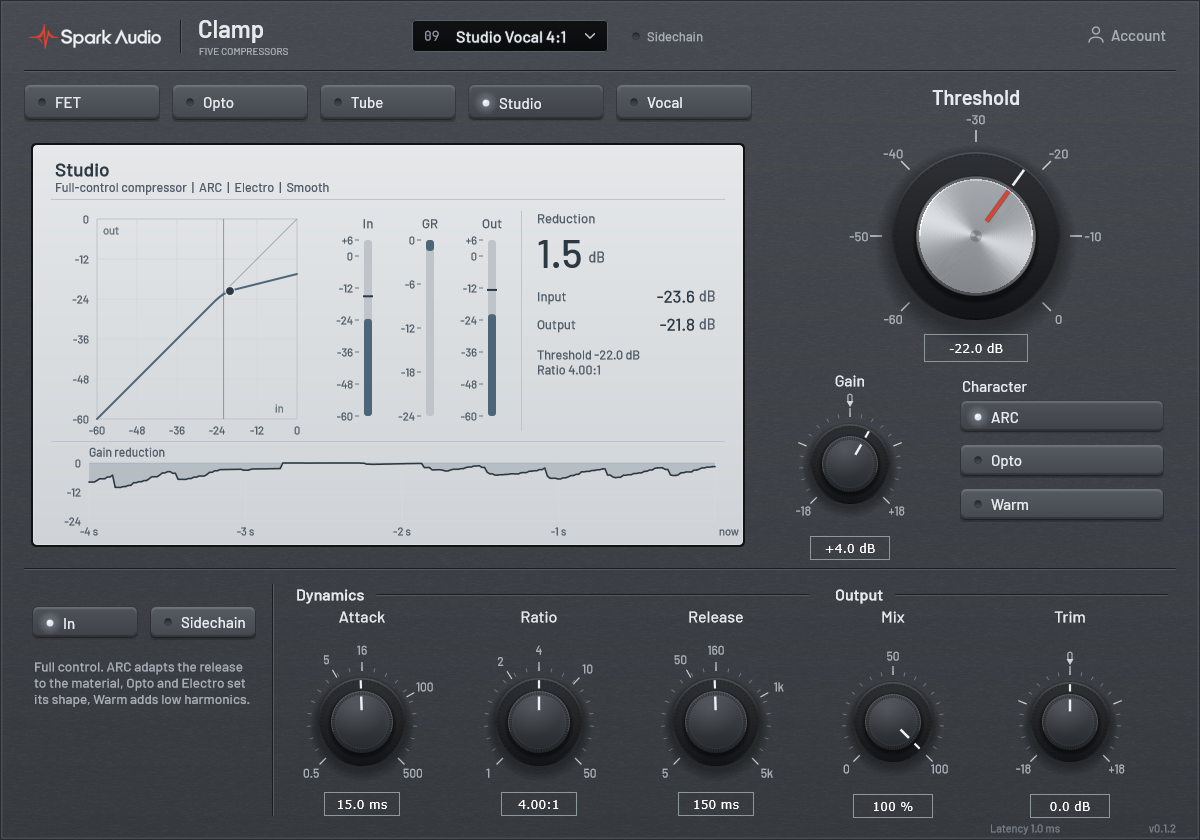Enable the ARC character mode
This screenshot has width=1200, height=840.
point(1062,417)
